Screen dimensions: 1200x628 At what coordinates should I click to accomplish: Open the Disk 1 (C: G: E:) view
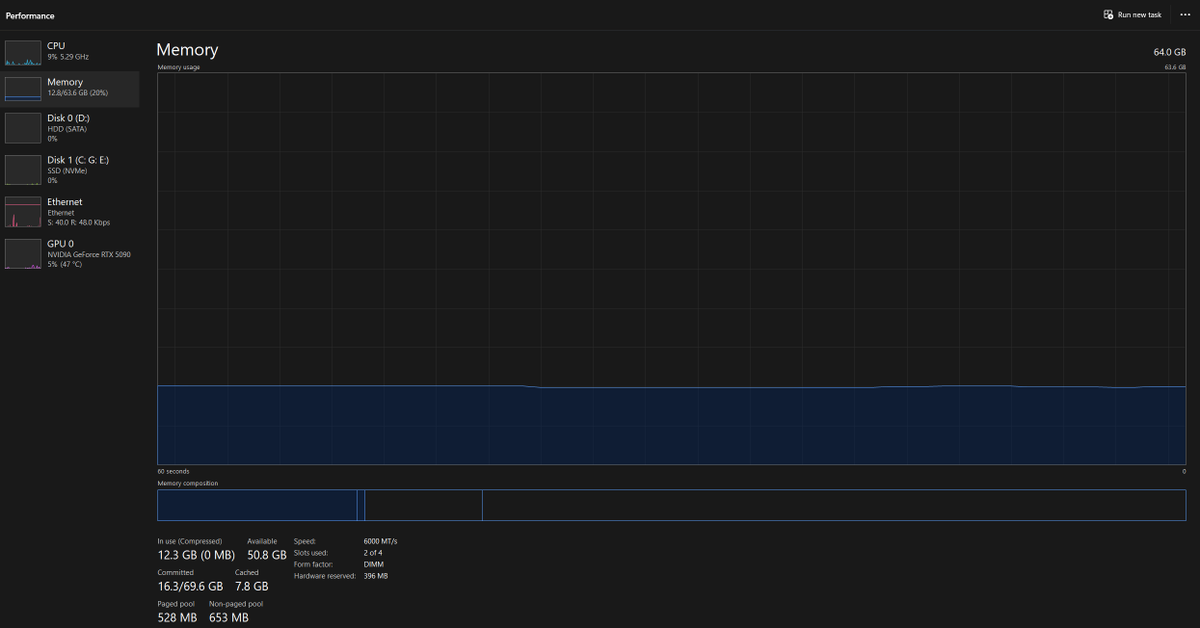[70, 170]
